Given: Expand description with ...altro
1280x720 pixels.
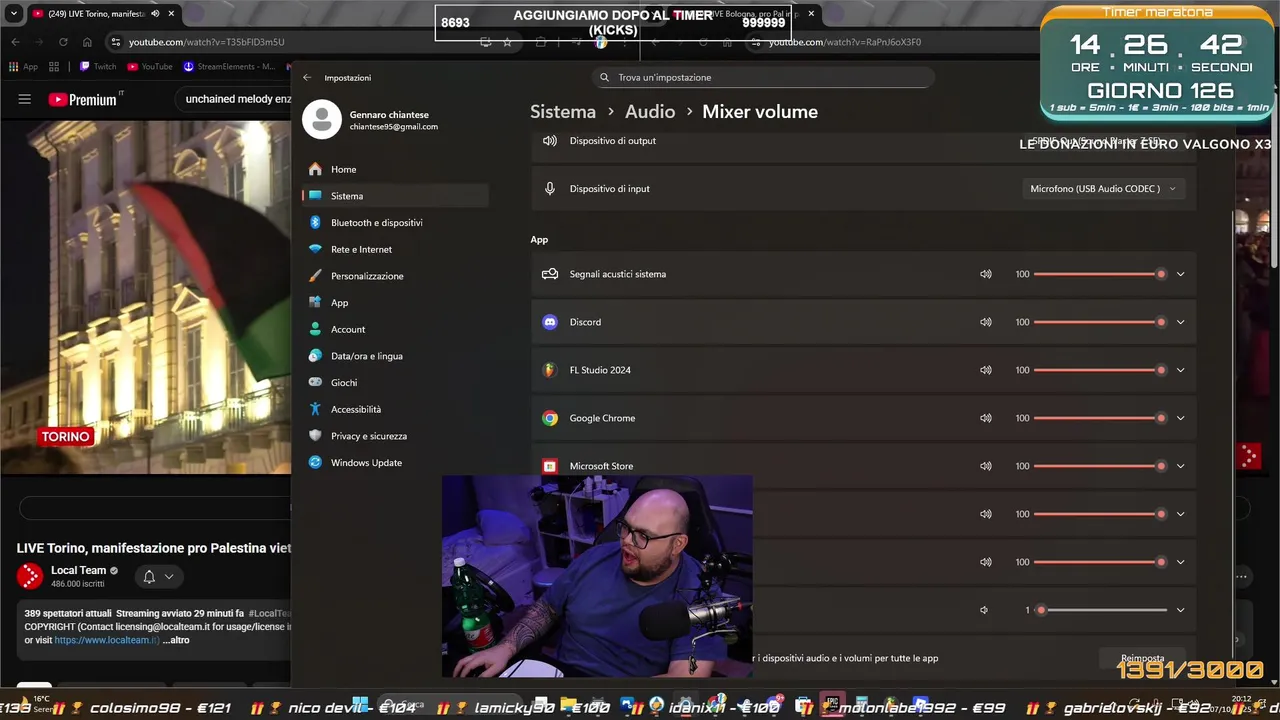Looking at the screenshot, I should pos(176,640).
